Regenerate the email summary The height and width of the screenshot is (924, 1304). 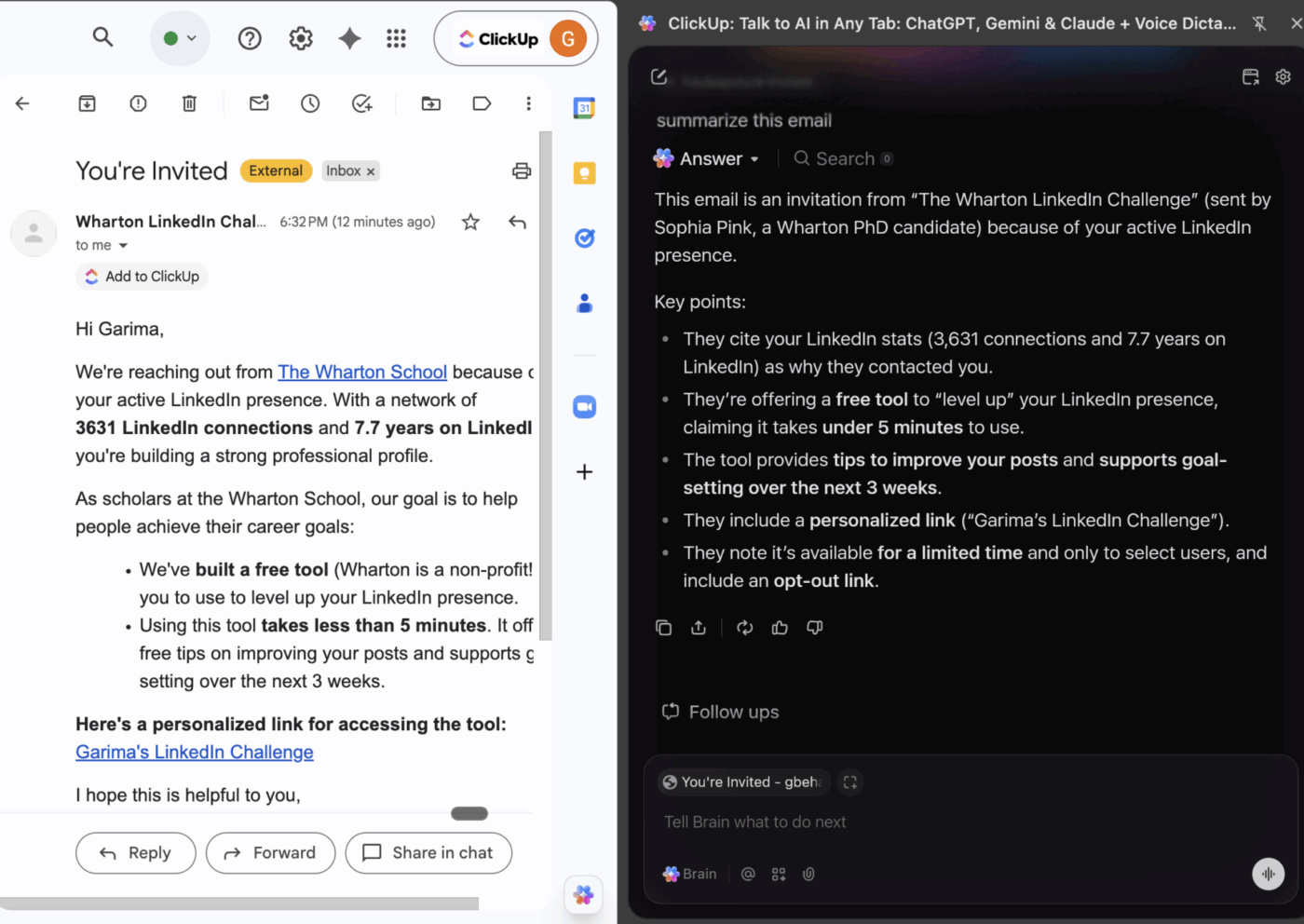(744, 628)
